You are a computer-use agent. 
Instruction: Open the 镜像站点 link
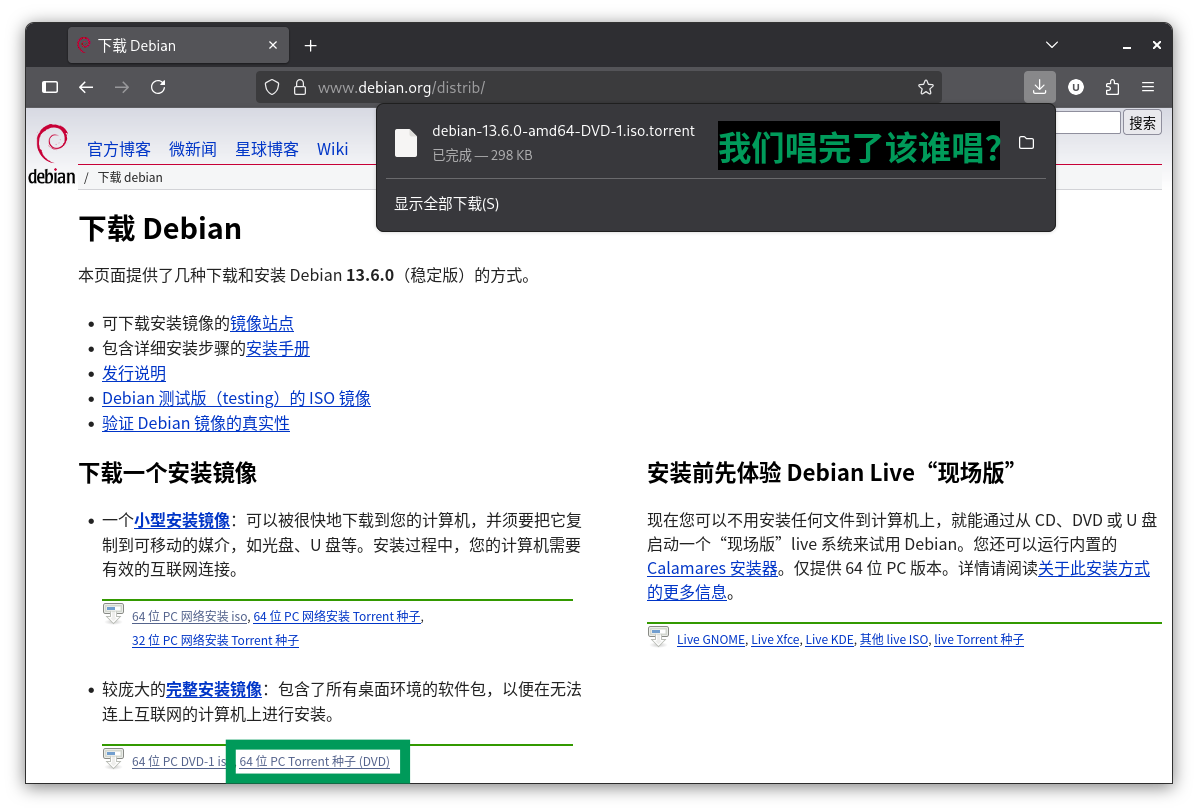point(262,323)
